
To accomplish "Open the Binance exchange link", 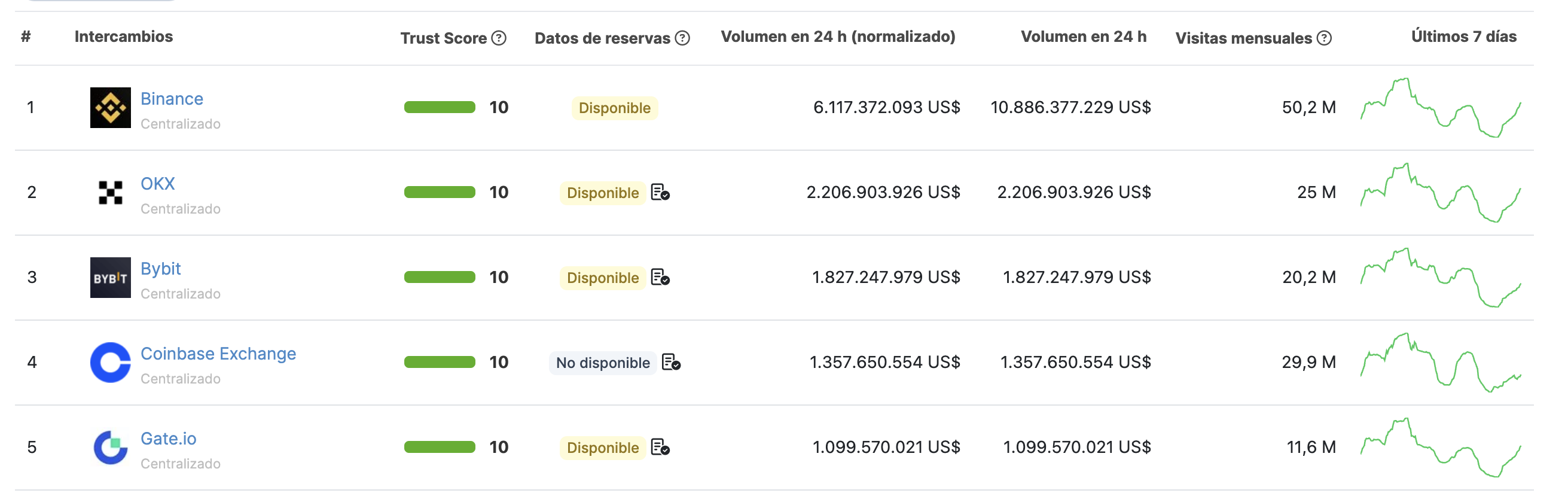I will [x=172, y=99].
